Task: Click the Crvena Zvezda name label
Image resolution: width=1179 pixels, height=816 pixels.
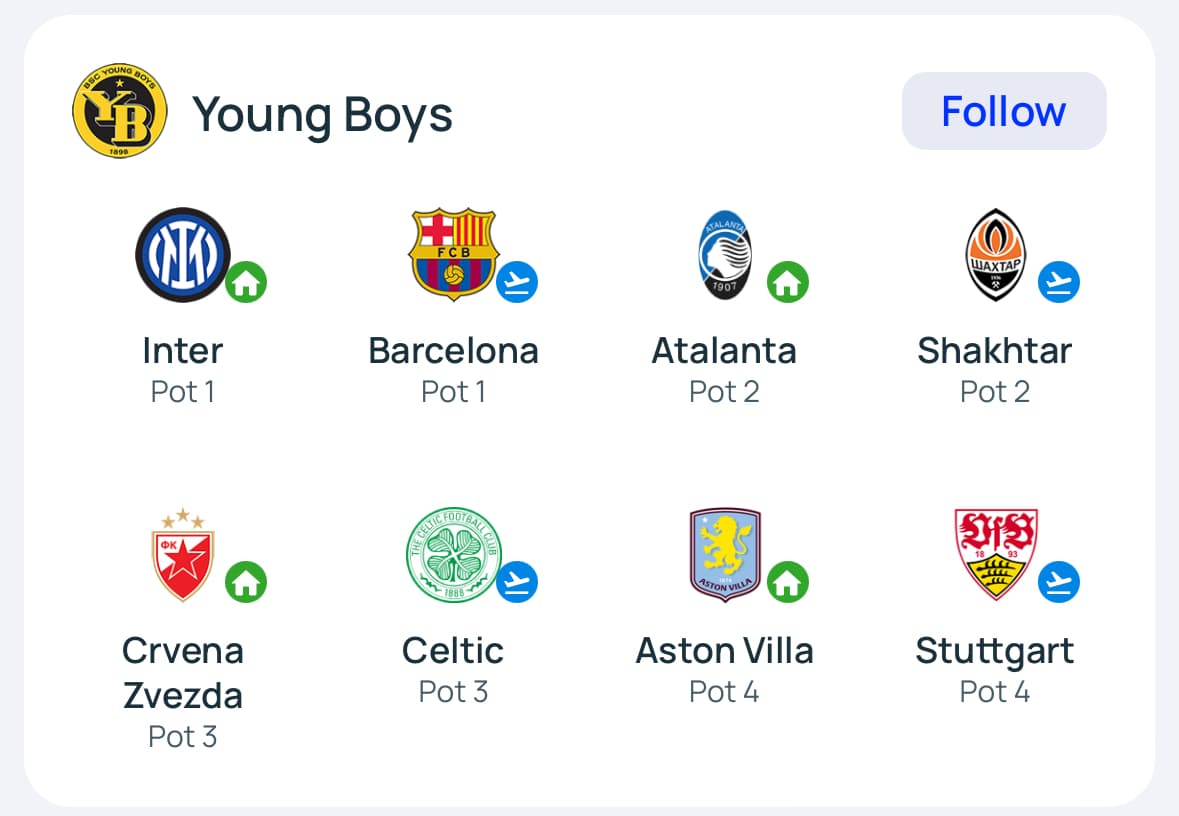Action: pyautogui.click(x=183, y=673)
